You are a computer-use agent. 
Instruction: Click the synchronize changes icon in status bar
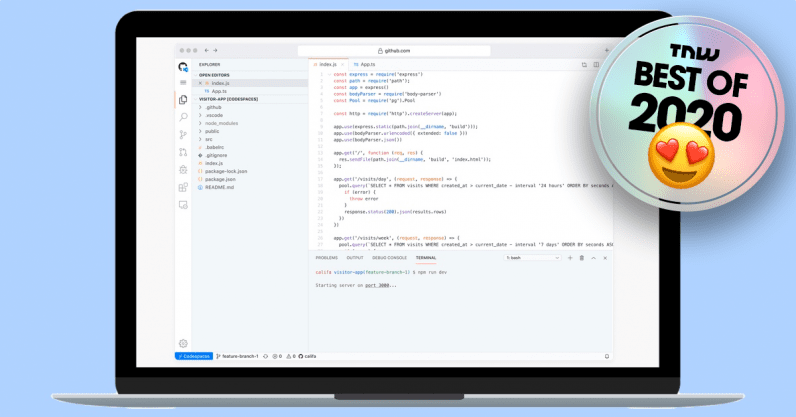(x=265, y=356)
